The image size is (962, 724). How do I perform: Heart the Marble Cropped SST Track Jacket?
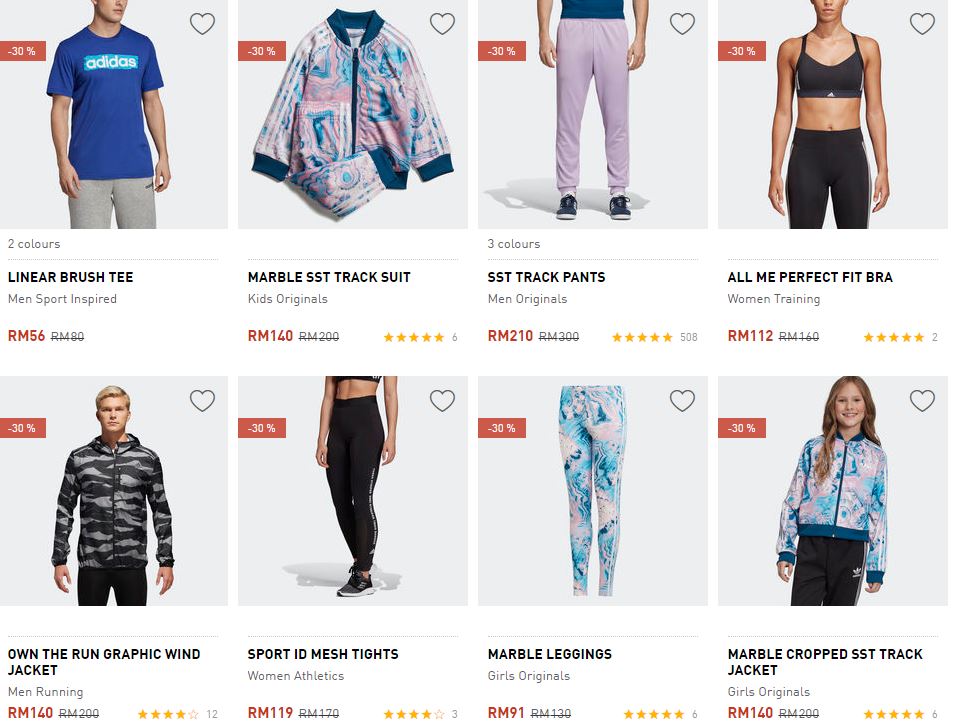click(x=922, y=401)
